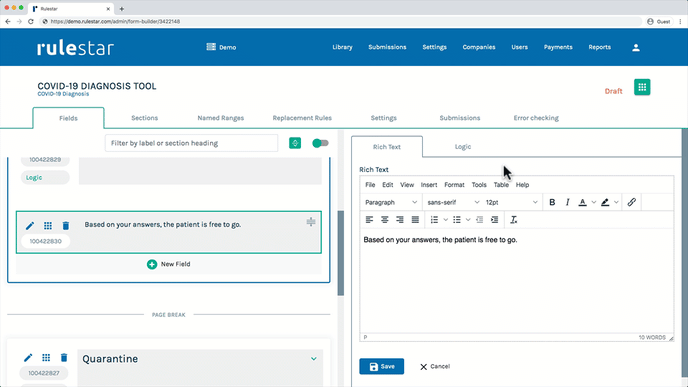Apply text color with the A icon

(582, 202)
